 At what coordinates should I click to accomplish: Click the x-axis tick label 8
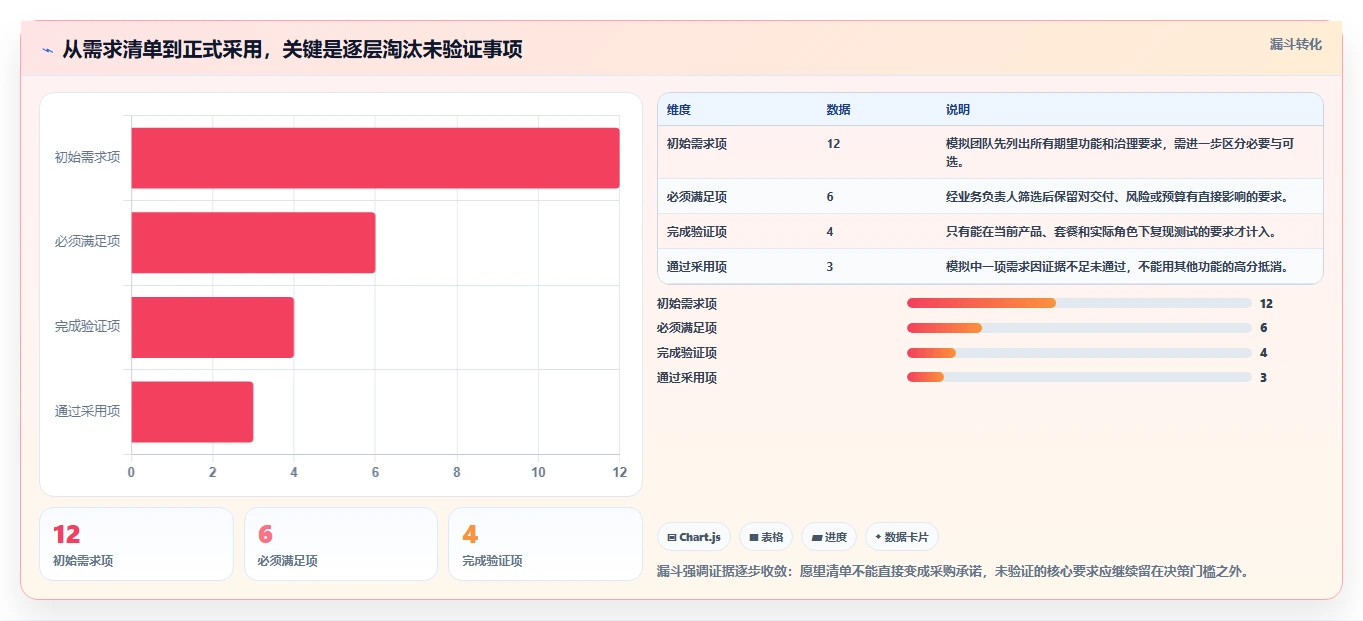pos(457,472)
